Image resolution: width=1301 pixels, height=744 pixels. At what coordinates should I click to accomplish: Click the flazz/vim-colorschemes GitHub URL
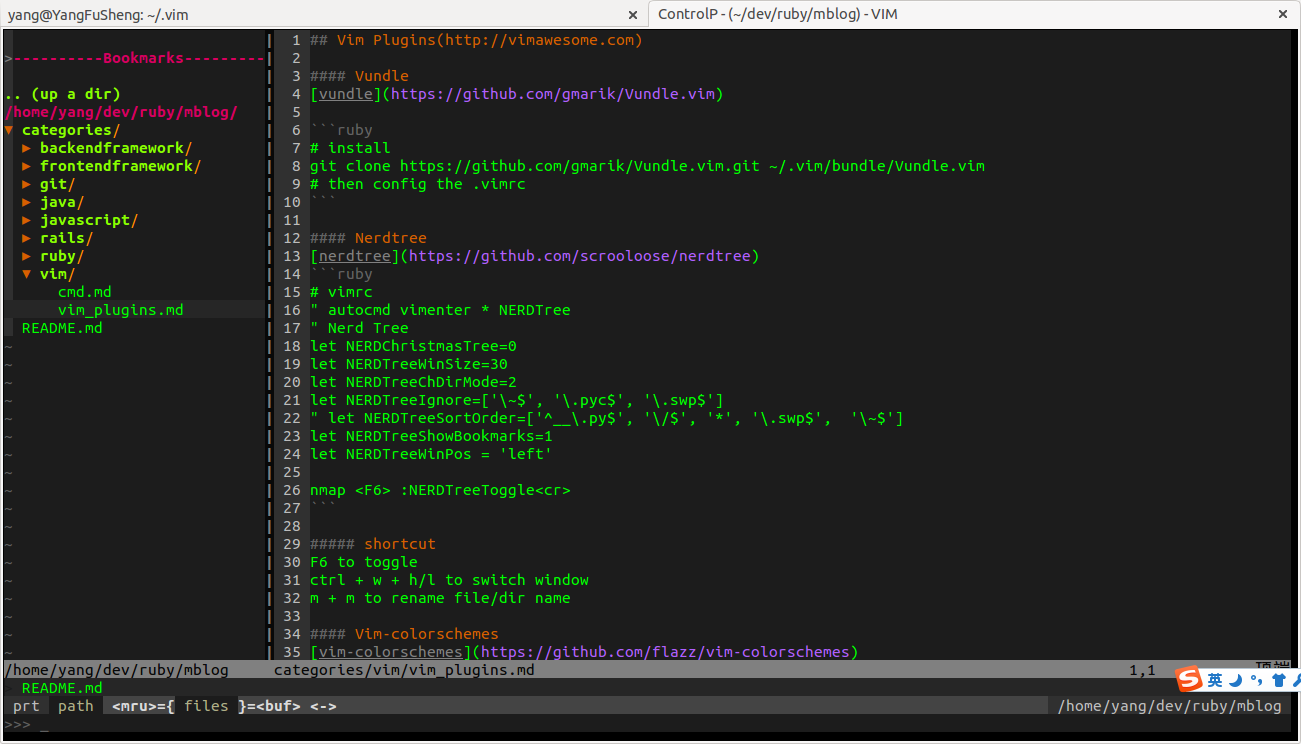pyautogui.click(x=665, y=652)
